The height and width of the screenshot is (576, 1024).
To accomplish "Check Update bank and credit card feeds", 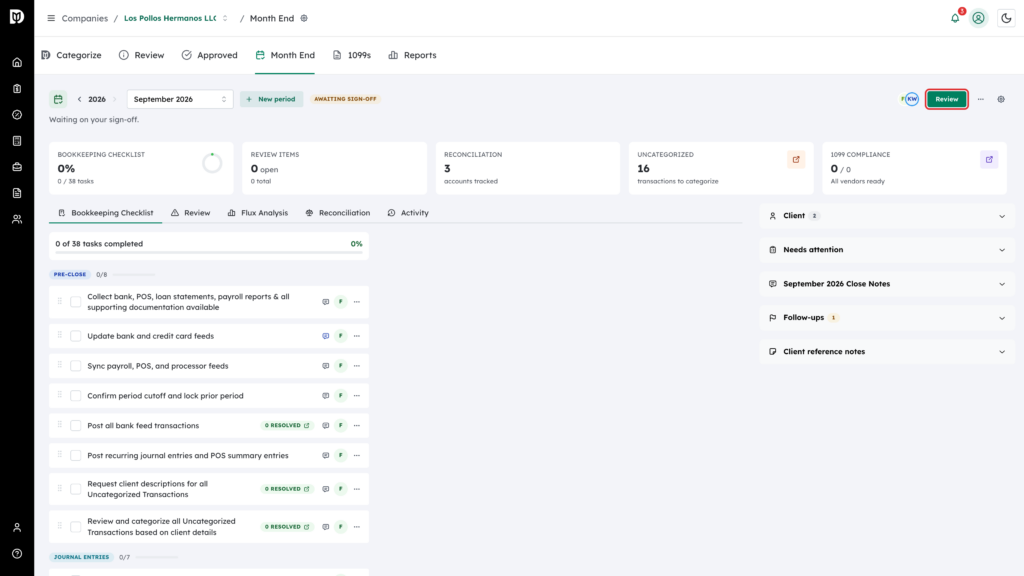I will (x=76, y=336).
